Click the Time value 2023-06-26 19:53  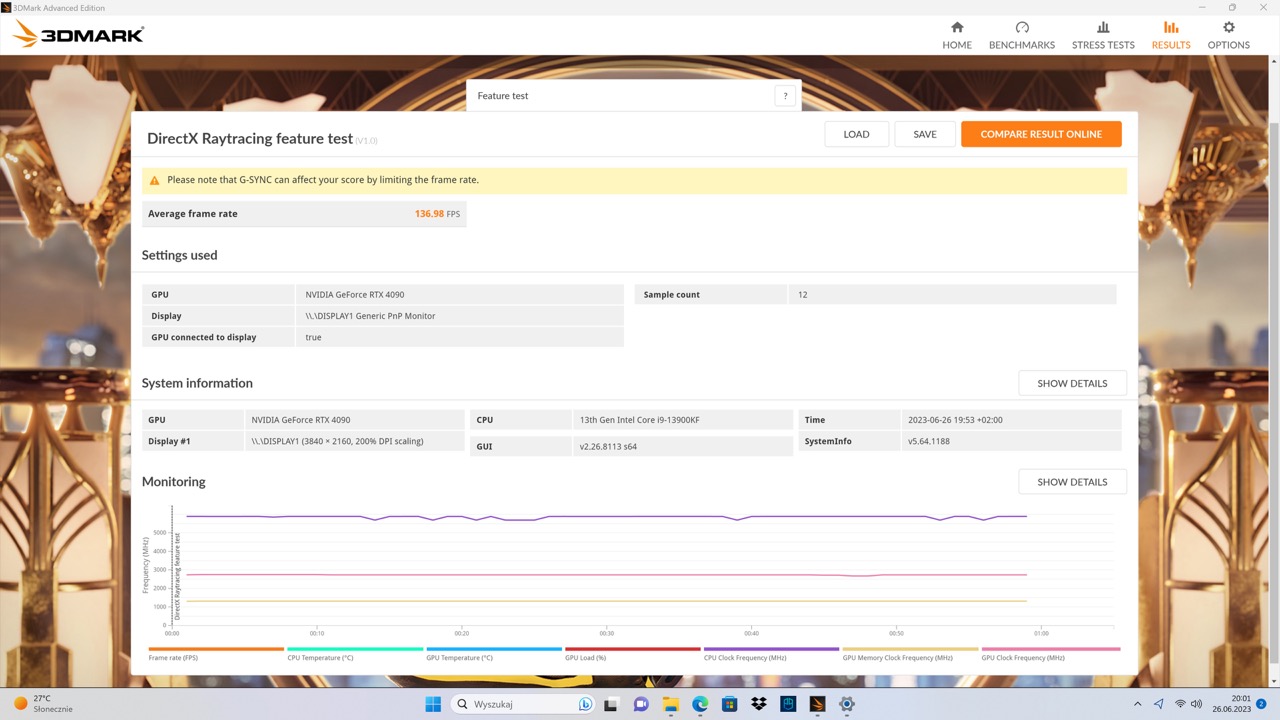point(954,420)
